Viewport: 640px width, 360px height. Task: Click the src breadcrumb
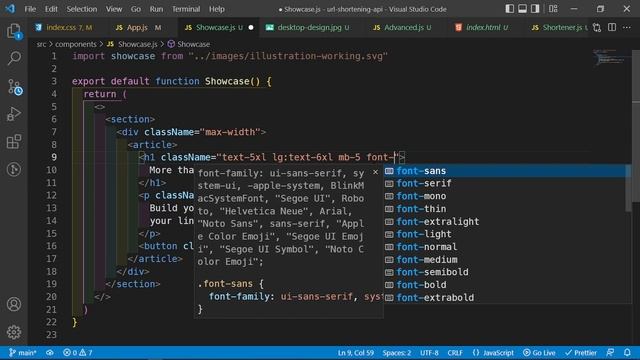pos(41,44)
